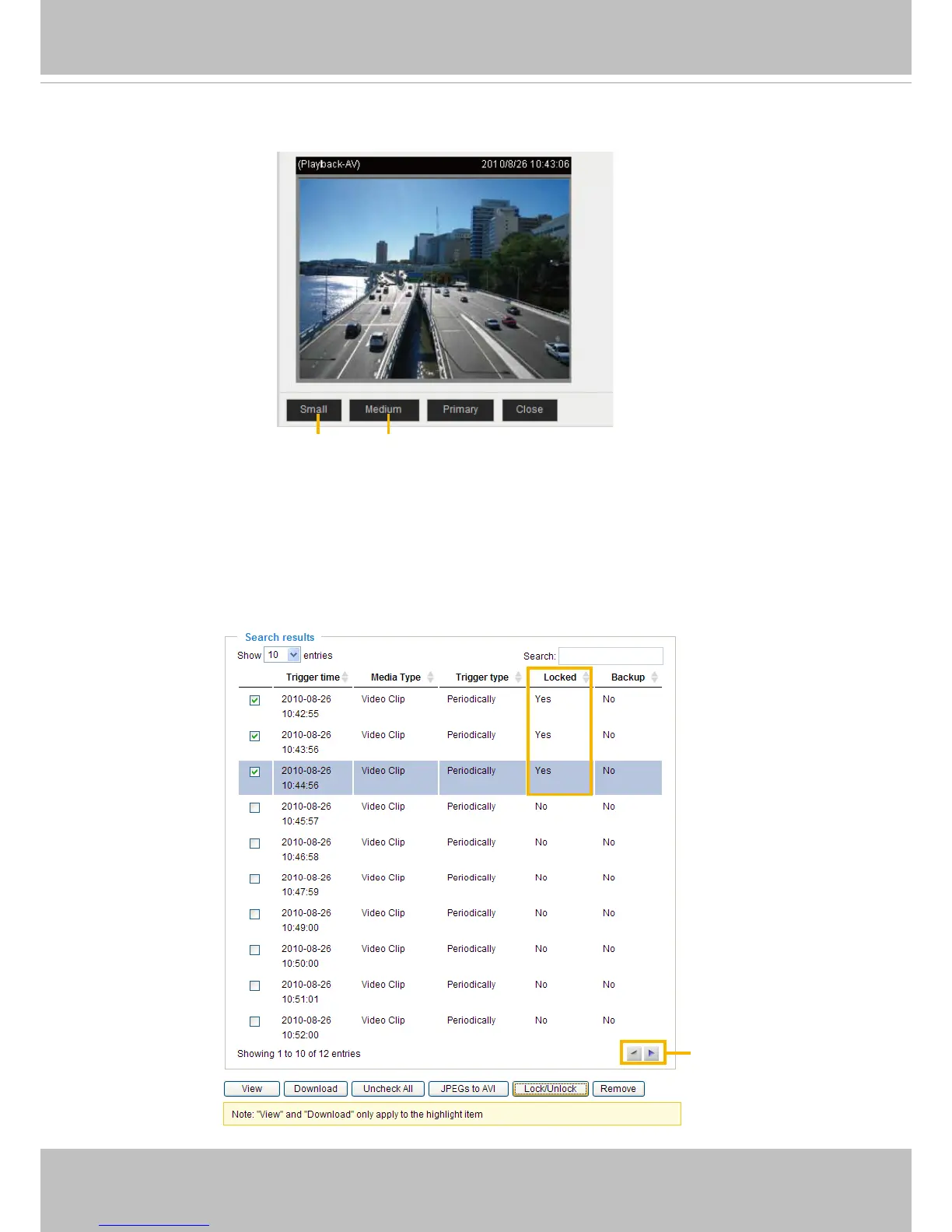This screenshot has width=952, height=1232.
Task: Go to previous page of search results
Action: (634, 1053)
